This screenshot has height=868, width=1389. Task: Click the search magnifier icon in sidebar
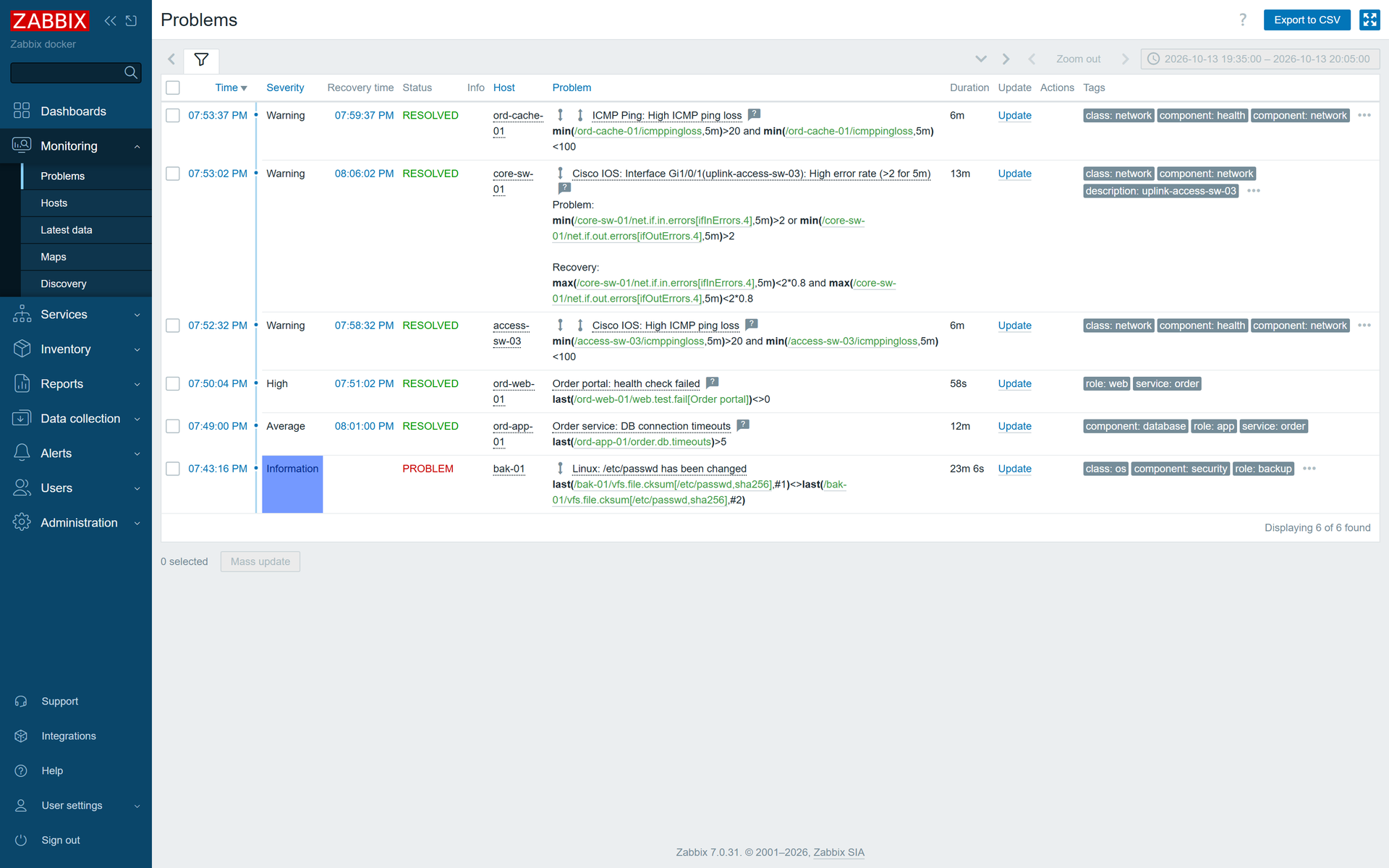click(x=131, y=72)
